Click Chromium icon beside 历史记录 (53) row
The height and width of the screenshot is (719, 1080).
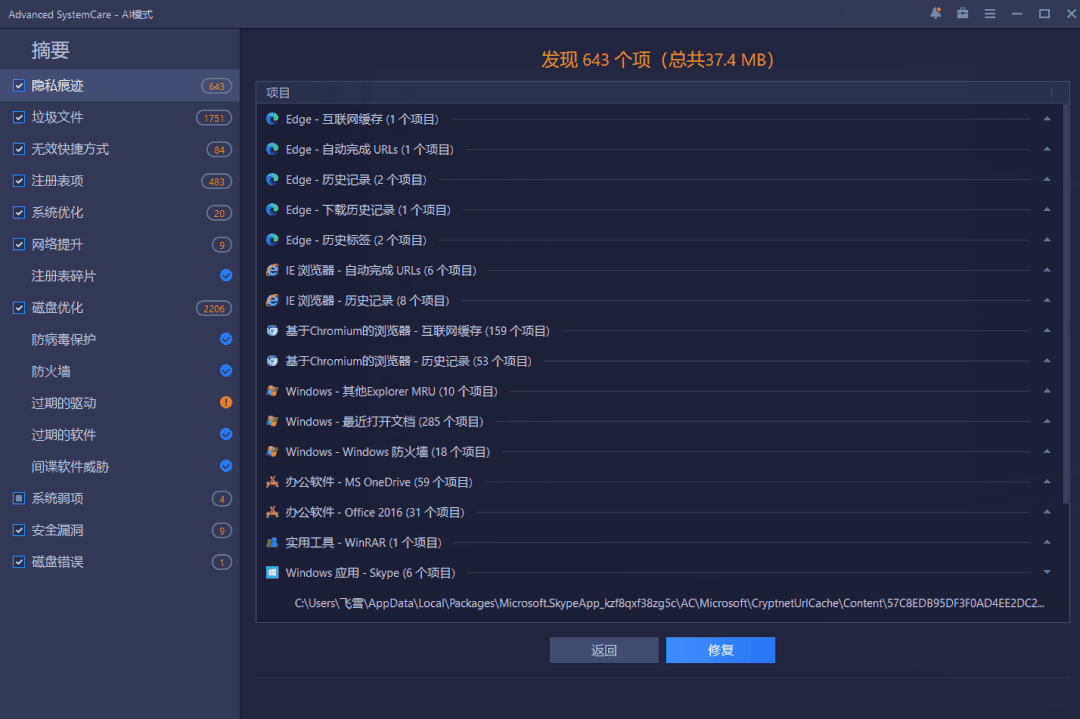(273, 361)
